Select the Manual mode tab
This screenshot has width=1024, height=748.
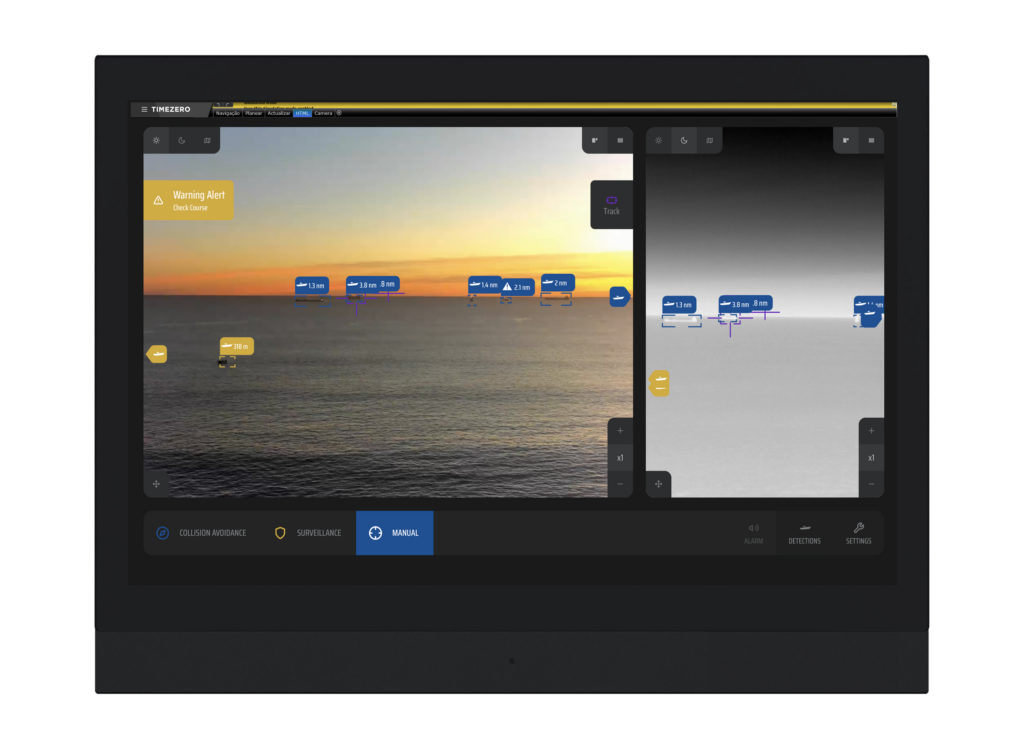coord(394,533)
